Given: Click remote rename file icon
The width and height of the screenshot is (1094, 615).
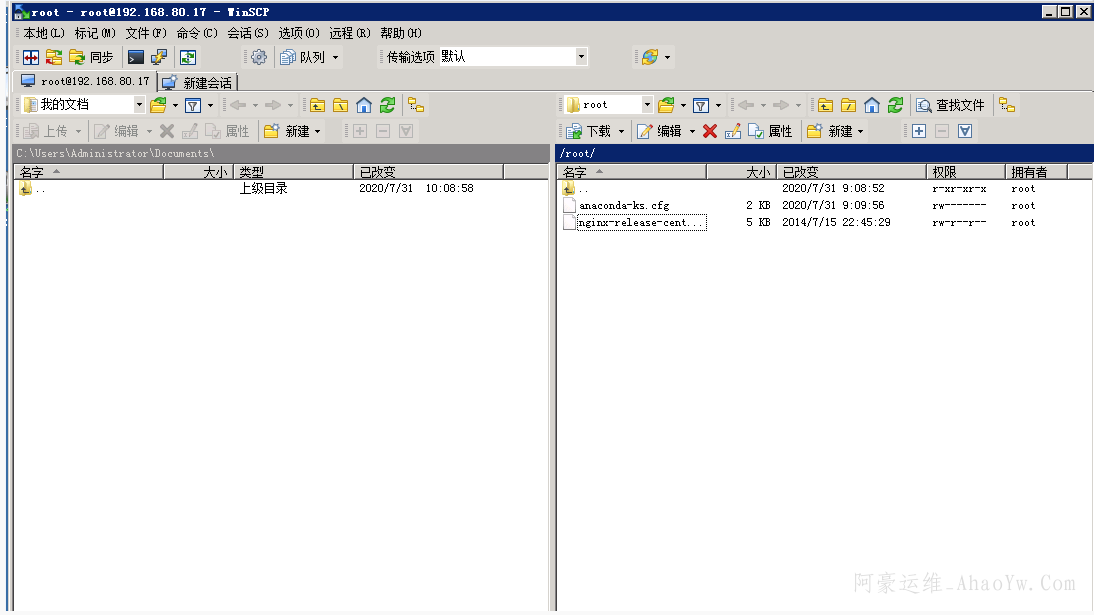Looking at the screenshot, I should [733, 131].
